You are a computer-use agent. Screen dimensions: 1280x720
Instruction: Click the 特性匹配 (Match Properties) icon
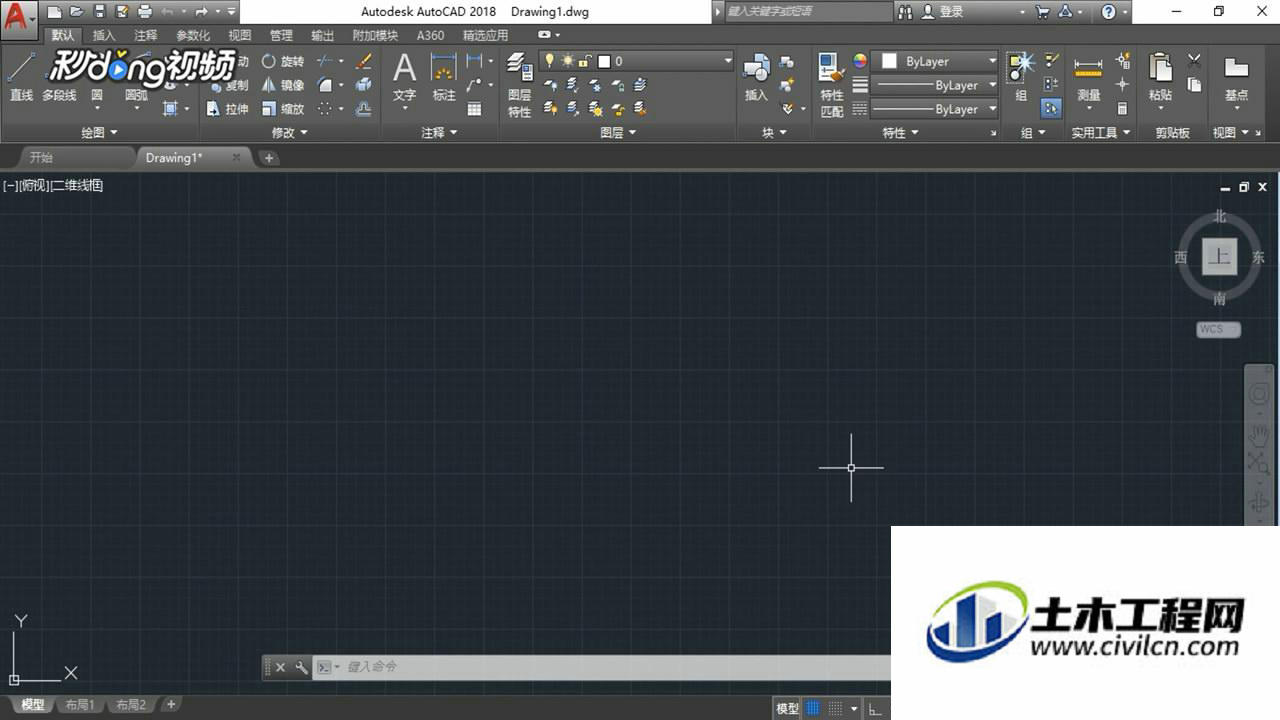click(832, 85)
